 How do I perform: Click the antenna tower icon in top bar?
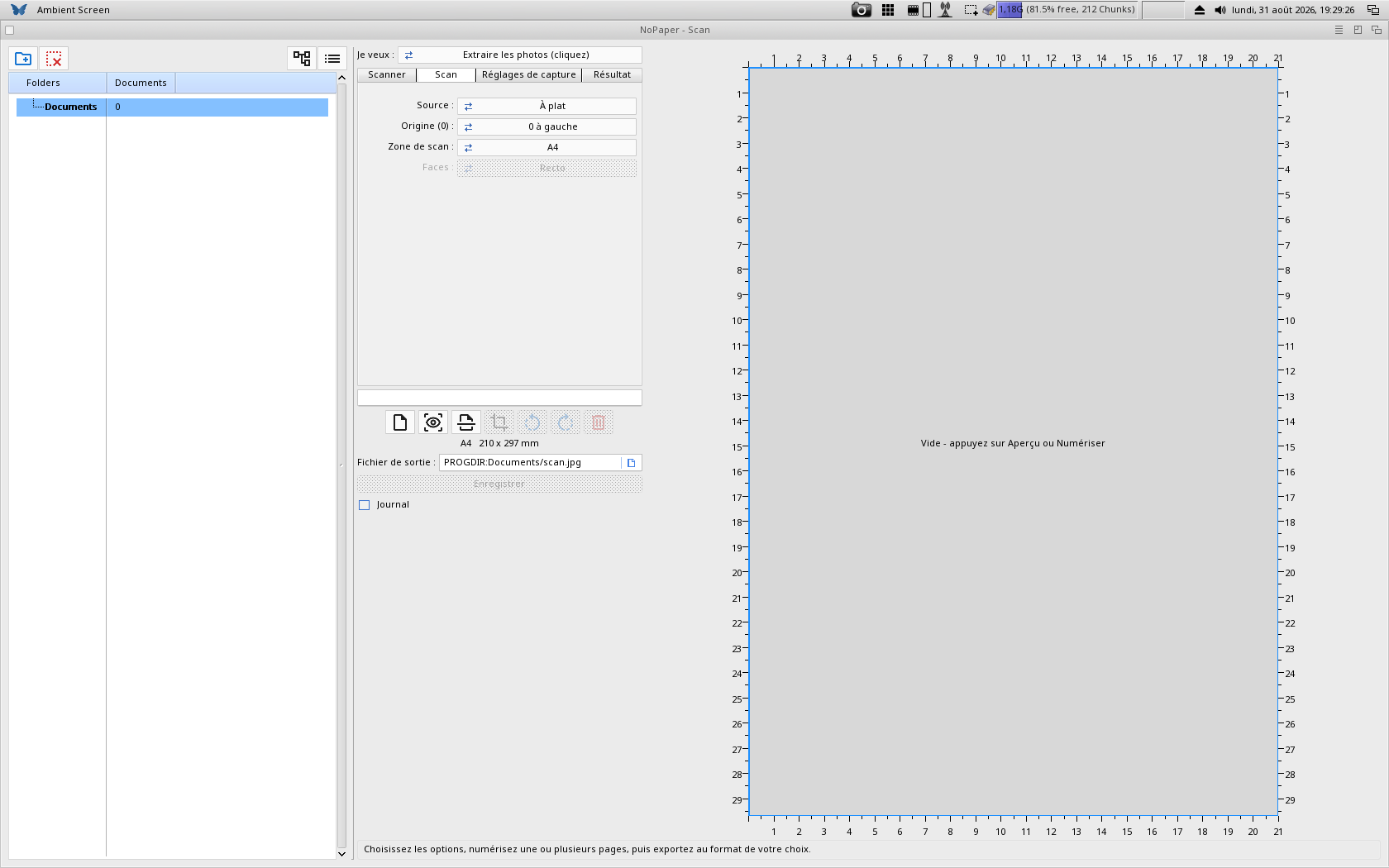click(x=946, y=10)
